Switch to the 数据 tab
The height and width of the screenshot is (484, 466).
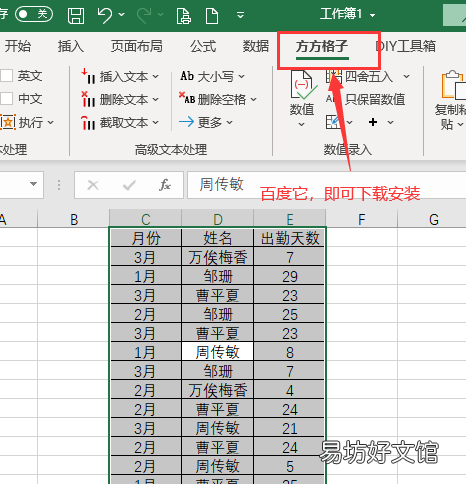point(256,46)
